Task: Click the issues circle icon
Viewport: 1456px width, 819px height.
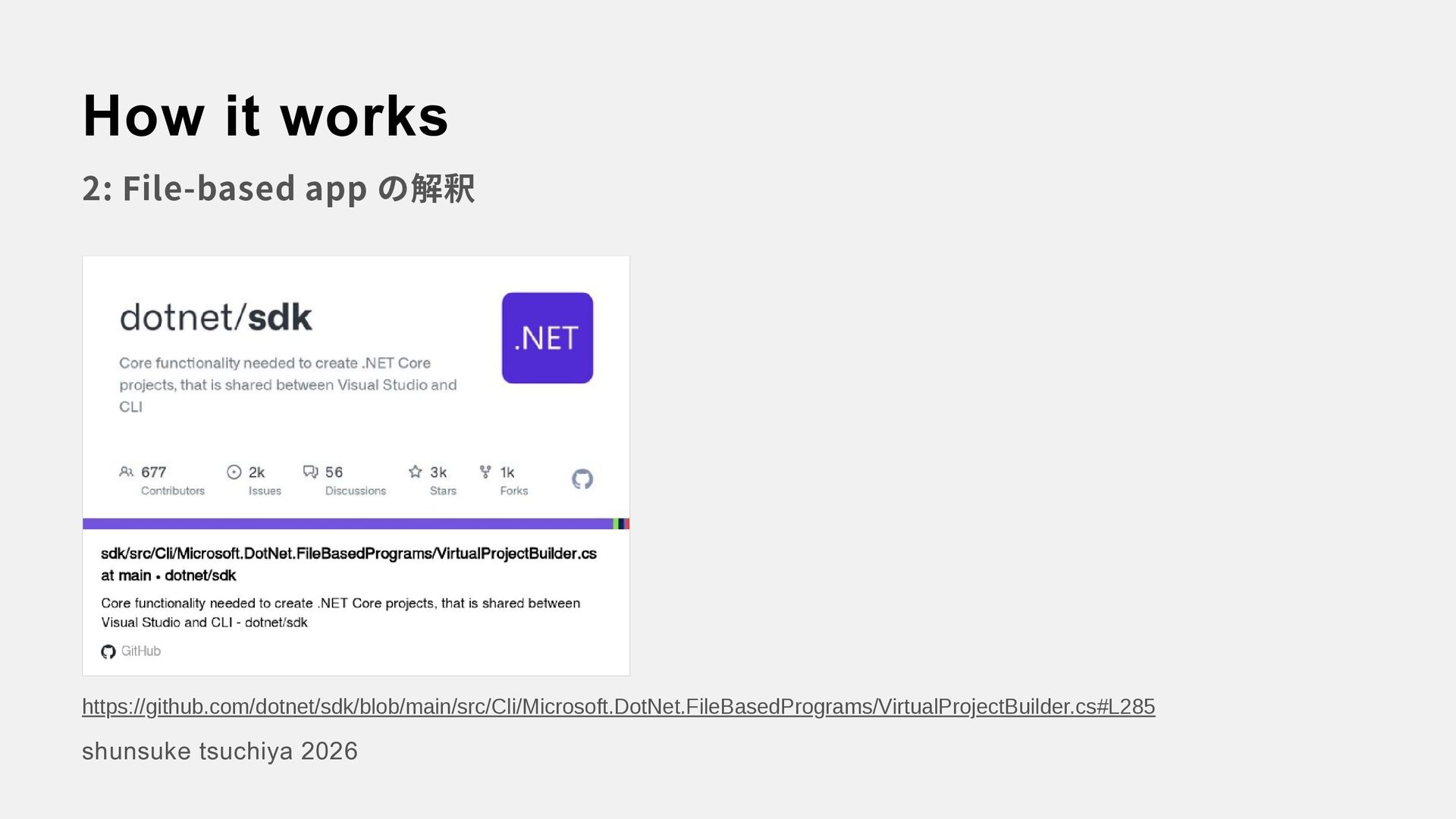Action: coord(234,472)
